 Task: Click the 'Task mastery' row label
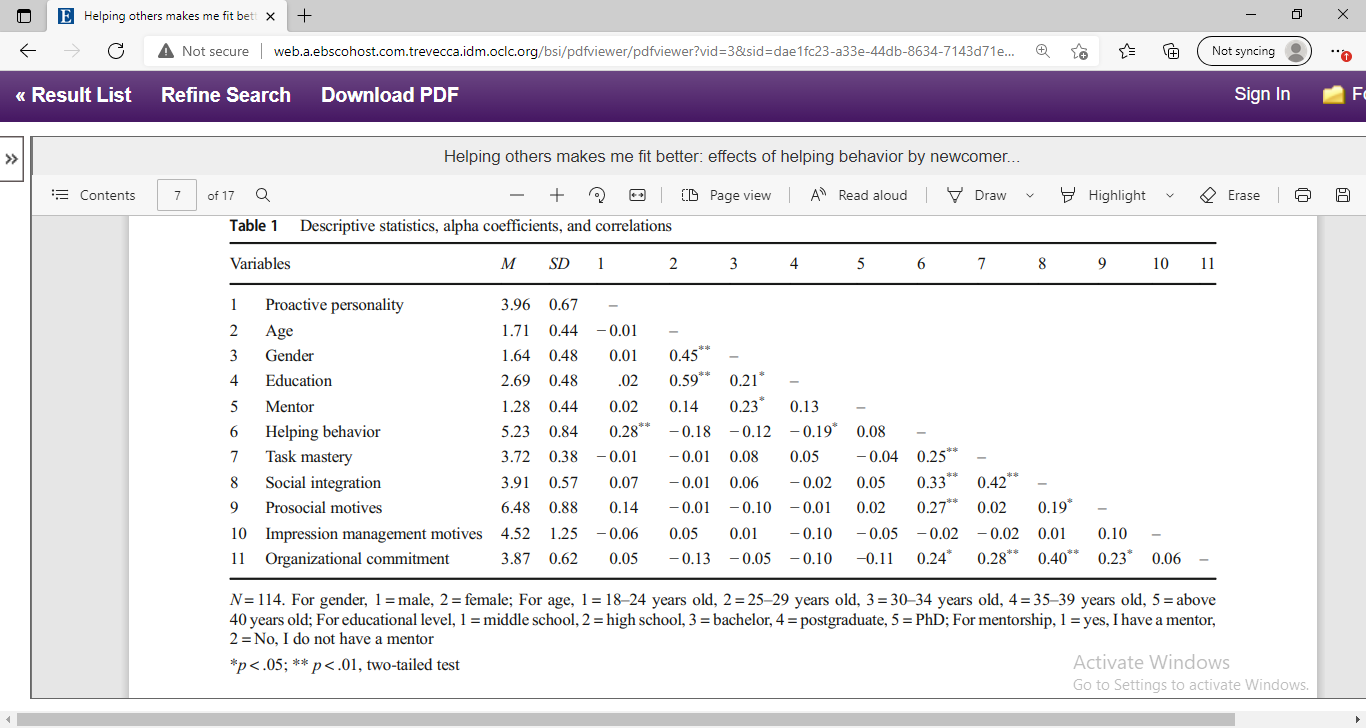point(308,457)
